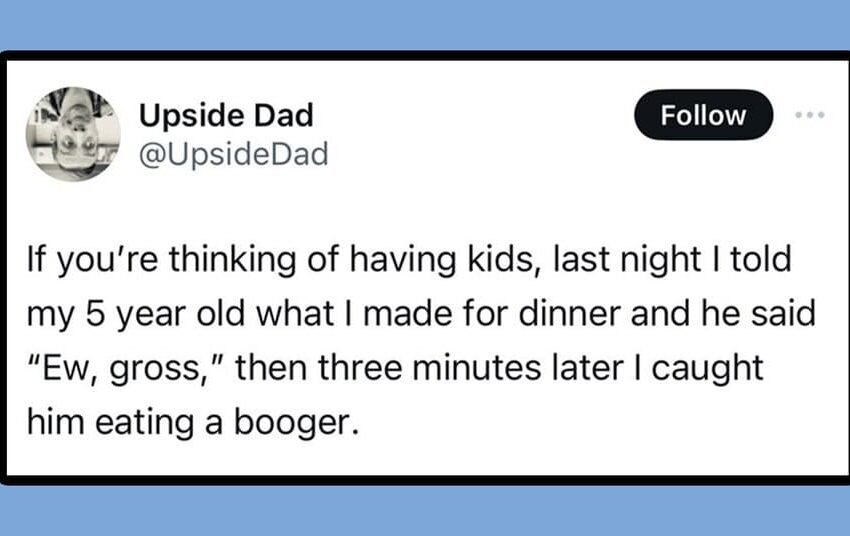Viewport: 850px width, 536px height.
Task: Click the word "caught" in the tweet
Action: pos(707,369)
